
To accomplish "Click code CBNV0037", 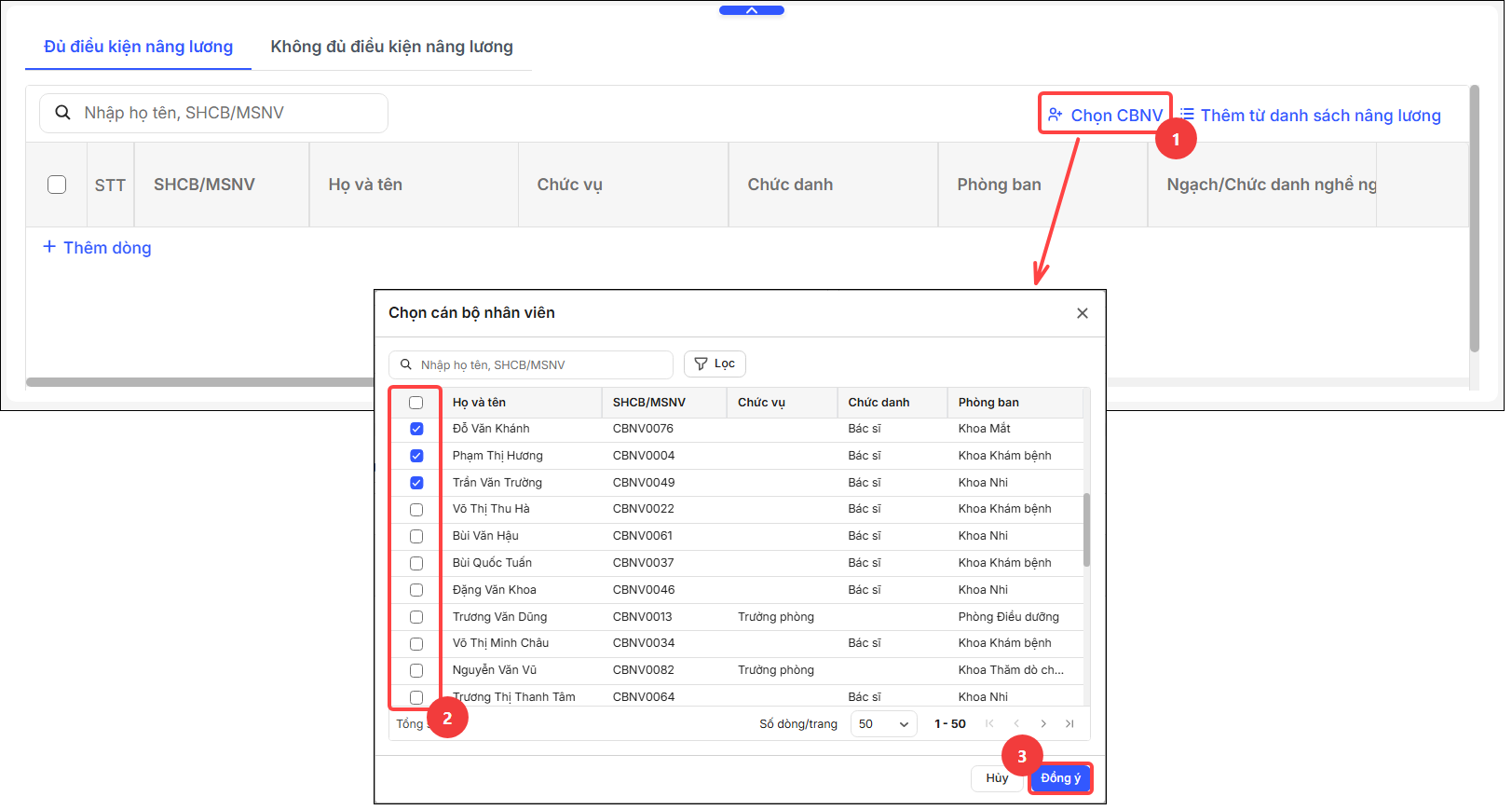I will [644, 563].
